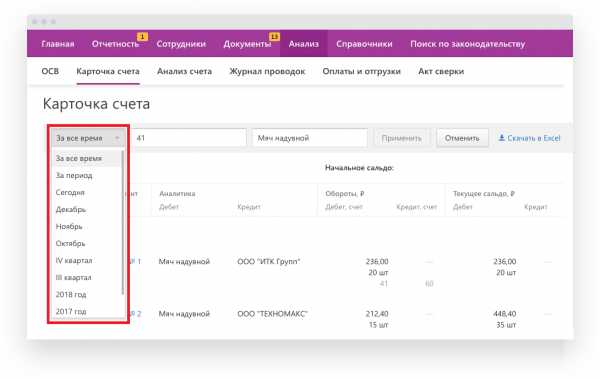This screenshot has width=600, height=379.
Task: Click the 212,40 turnover value
Action: click(377, 314)
